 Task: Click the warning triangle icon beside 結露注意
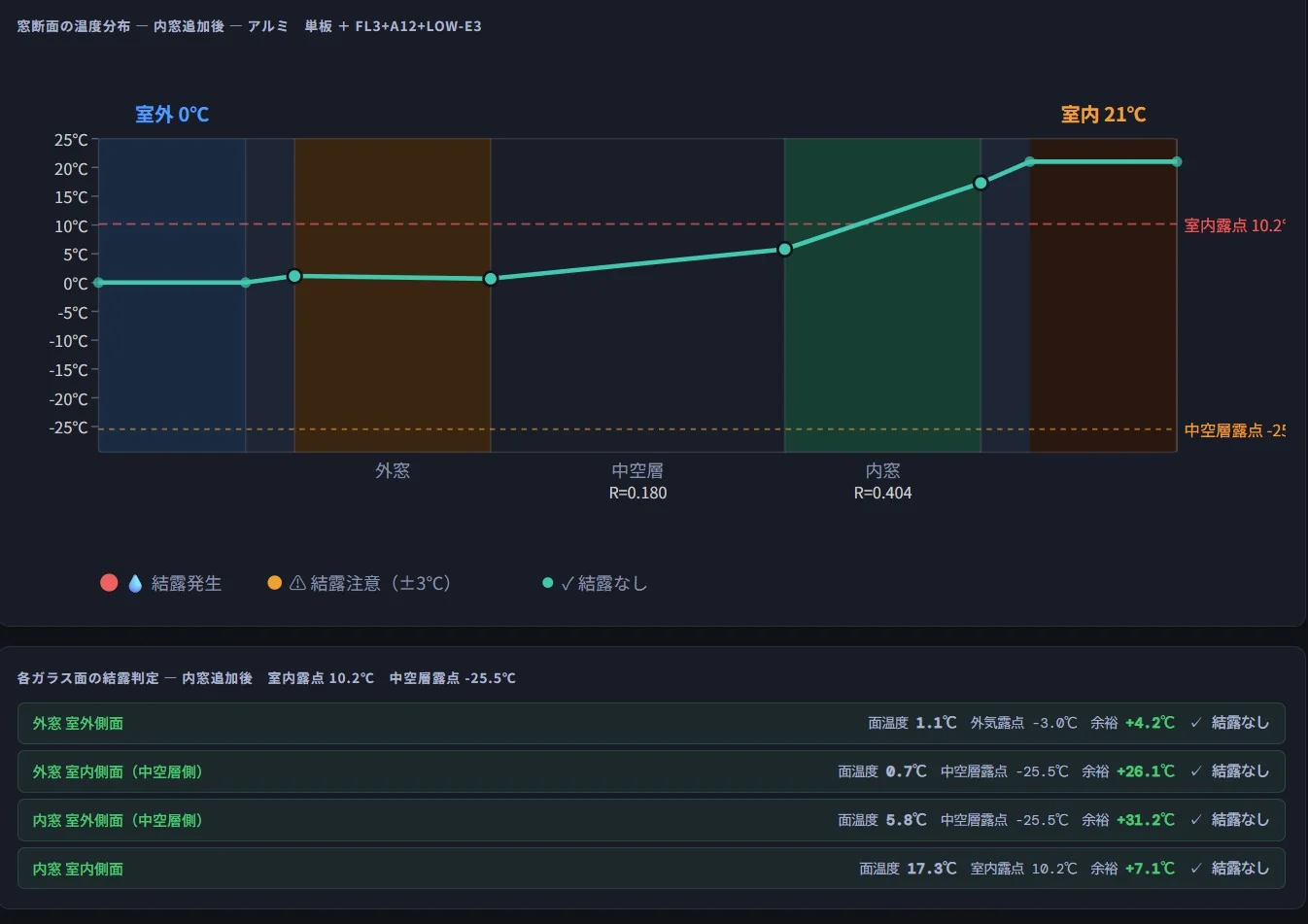click(x=297, y=583)
